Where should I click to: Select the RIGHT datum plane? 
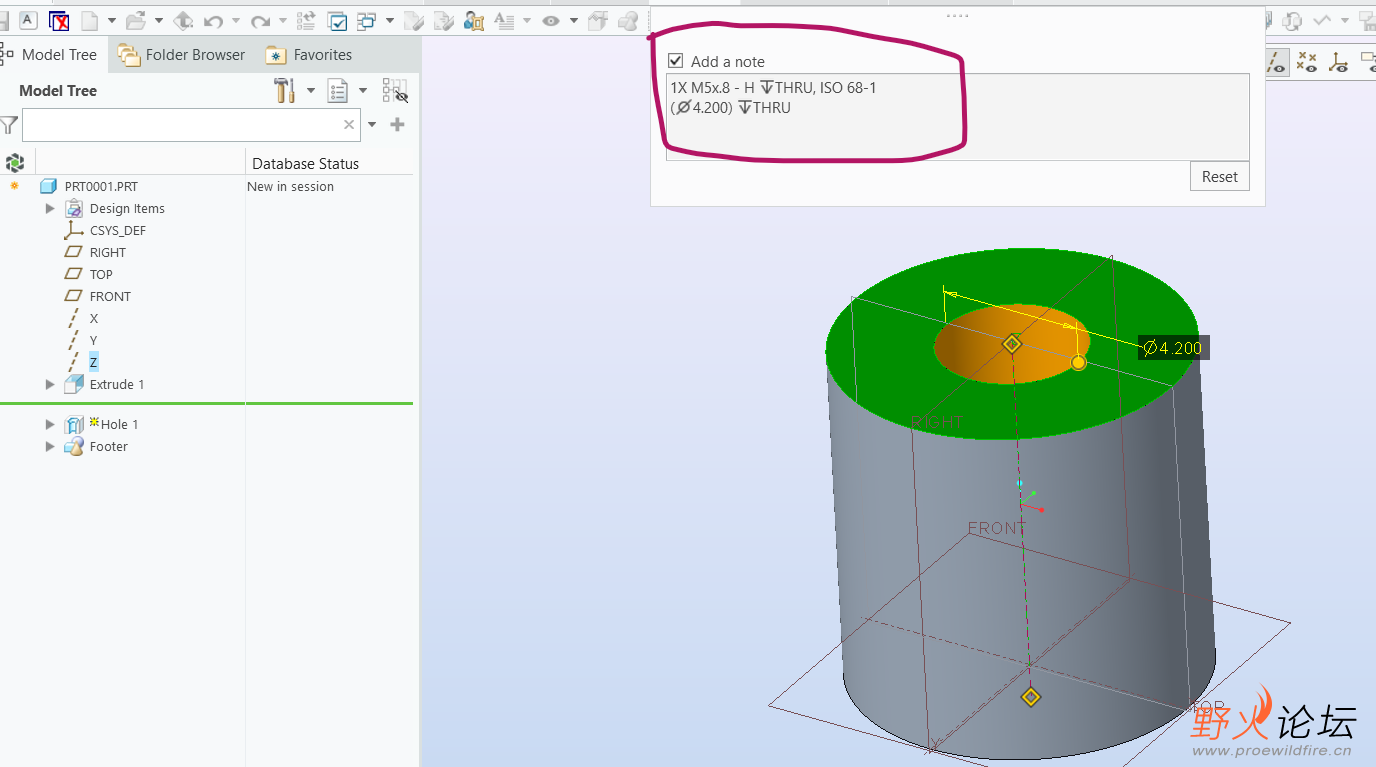[107, 252]
